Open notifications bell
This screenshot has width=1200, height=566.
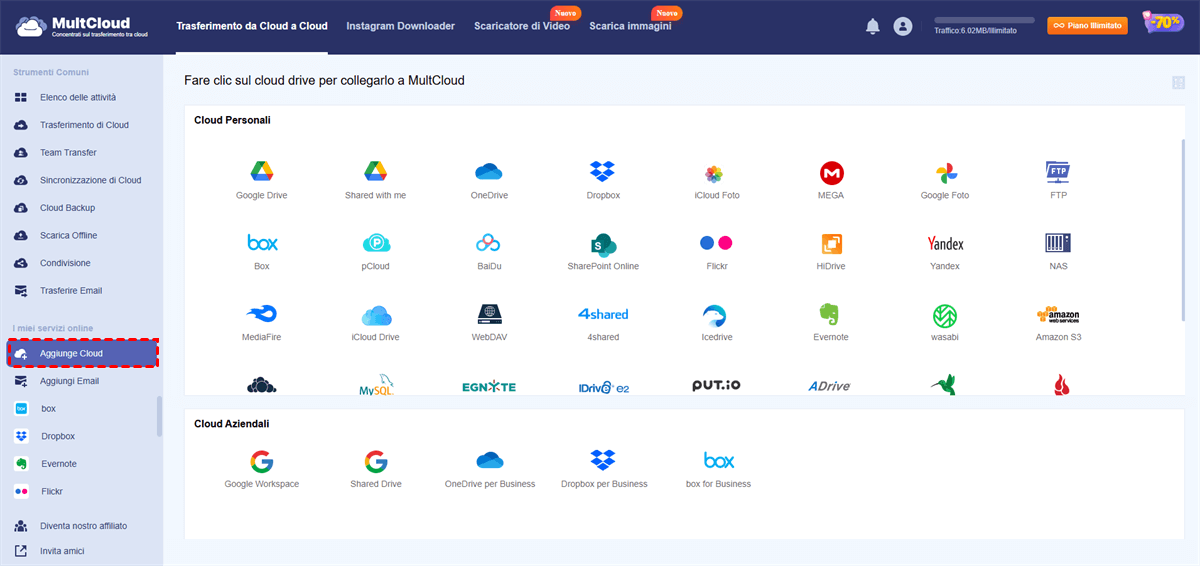(x=872, y=27)
